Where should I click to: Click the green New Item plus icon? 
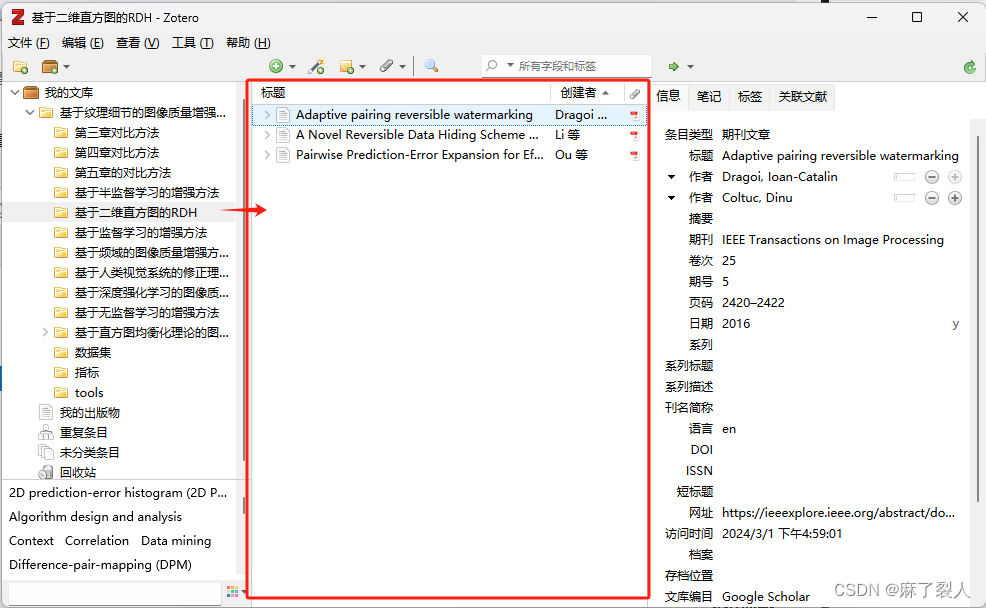tap(275, 66)
